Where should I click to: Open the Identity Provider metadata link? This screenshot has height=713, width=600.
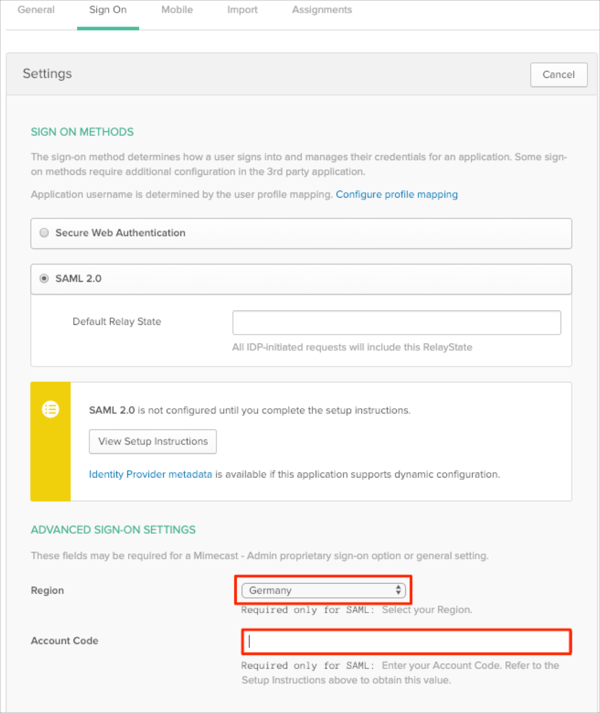150,474
